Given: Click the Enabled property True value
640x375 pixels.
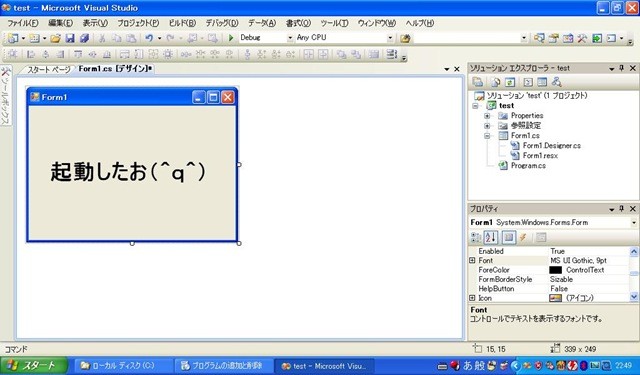Looking at the screenshot, I should tap(557, 251).
